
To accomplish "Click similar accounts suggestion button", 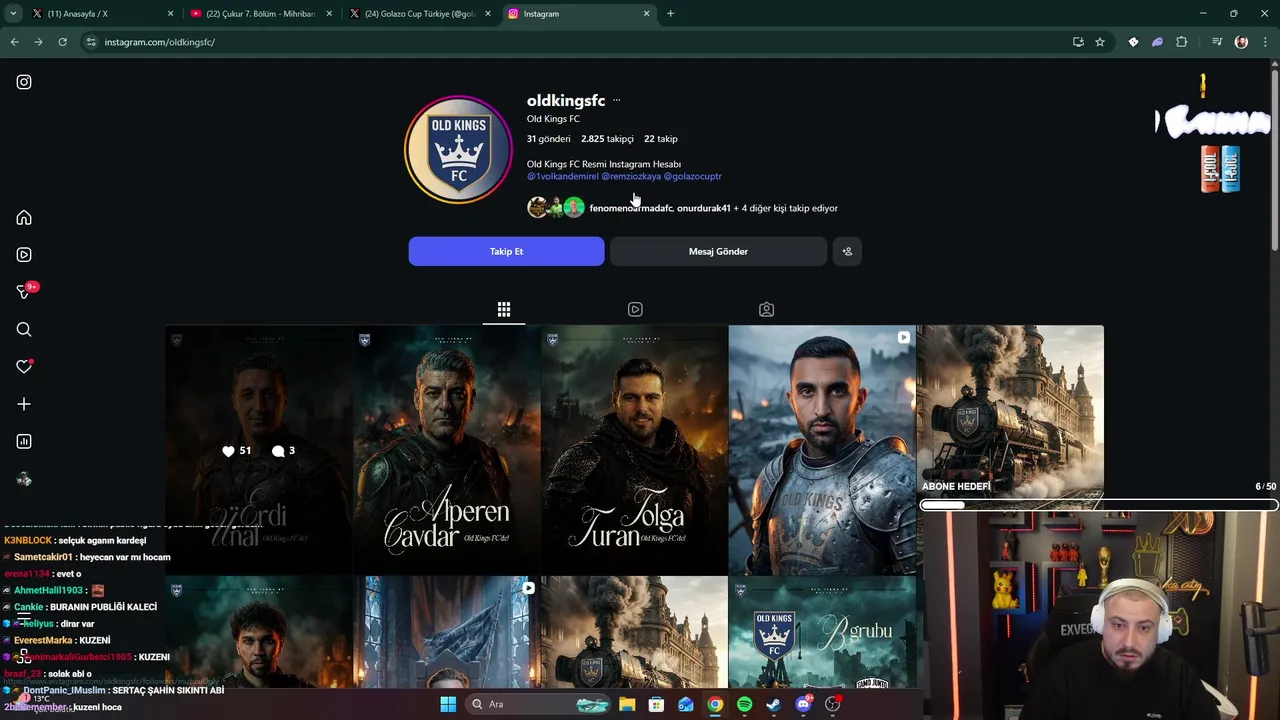I will [x=847, y=251].
